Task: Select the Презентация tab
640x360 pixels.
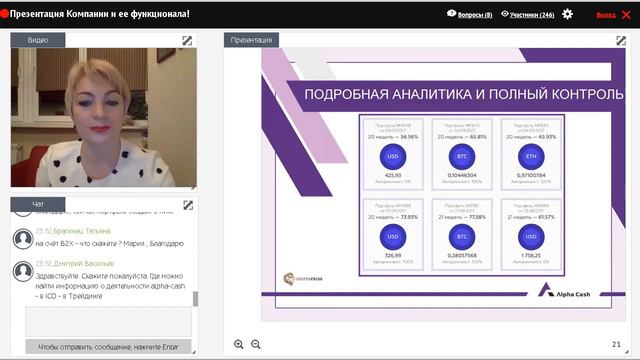Action: click(x=251, y=40)
